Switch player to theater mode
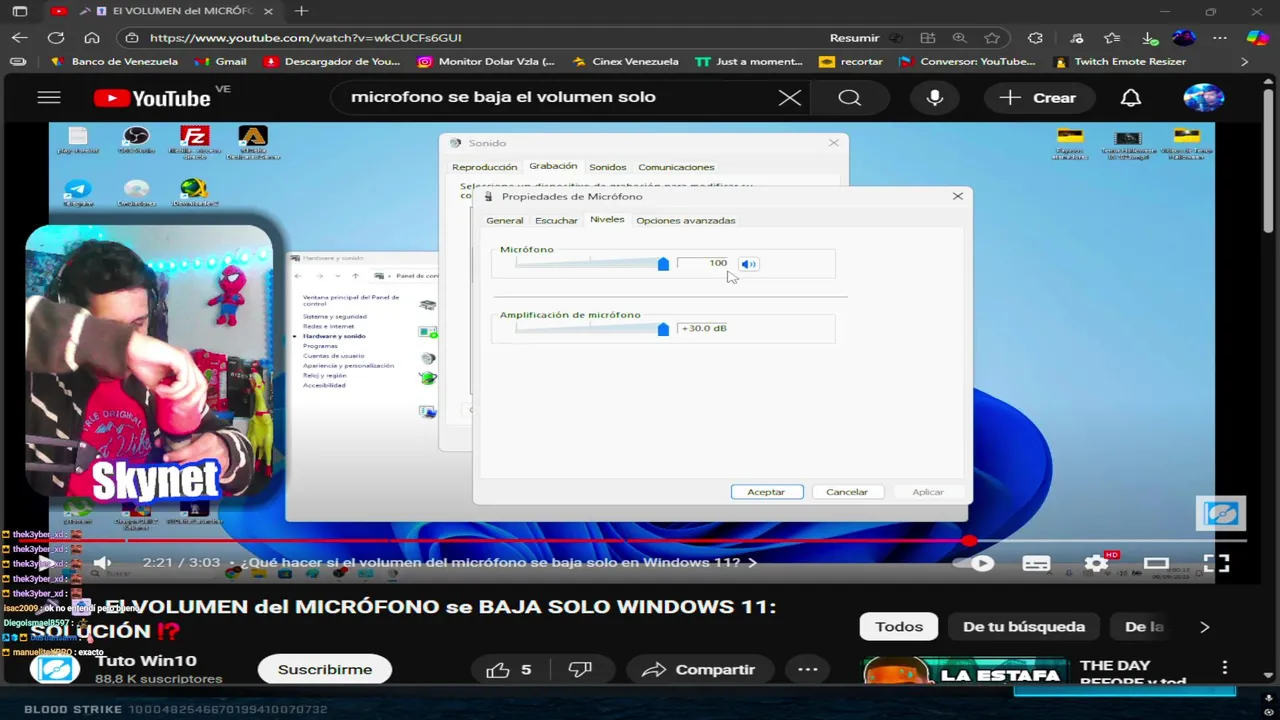The image size is (1280, 720). pyautogui.click(x=1156, y=563)
